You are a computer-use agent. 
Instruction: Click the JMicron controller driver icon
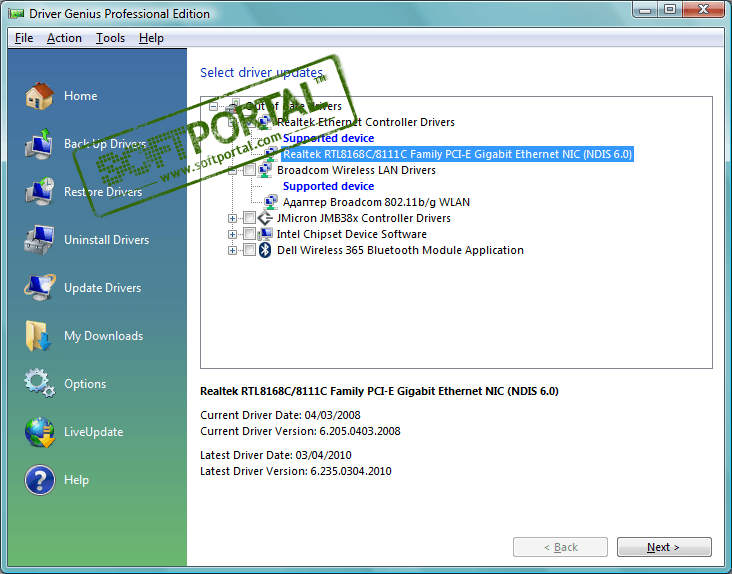265,218
